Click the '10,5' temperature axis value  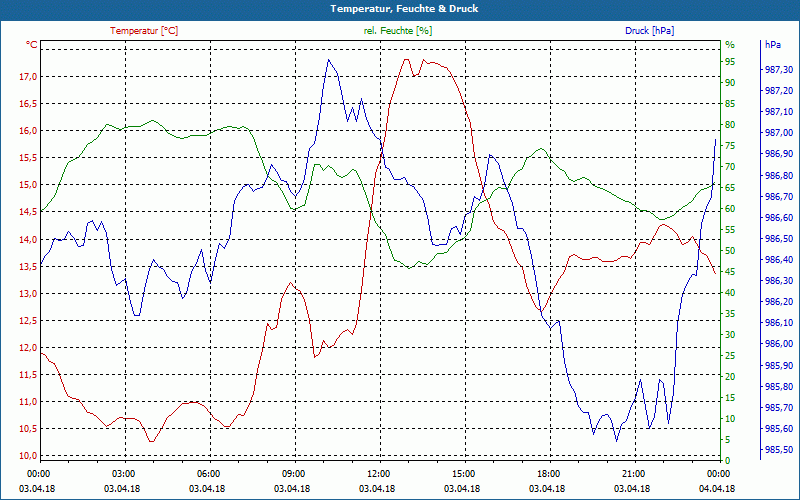[x=28, y=429]
